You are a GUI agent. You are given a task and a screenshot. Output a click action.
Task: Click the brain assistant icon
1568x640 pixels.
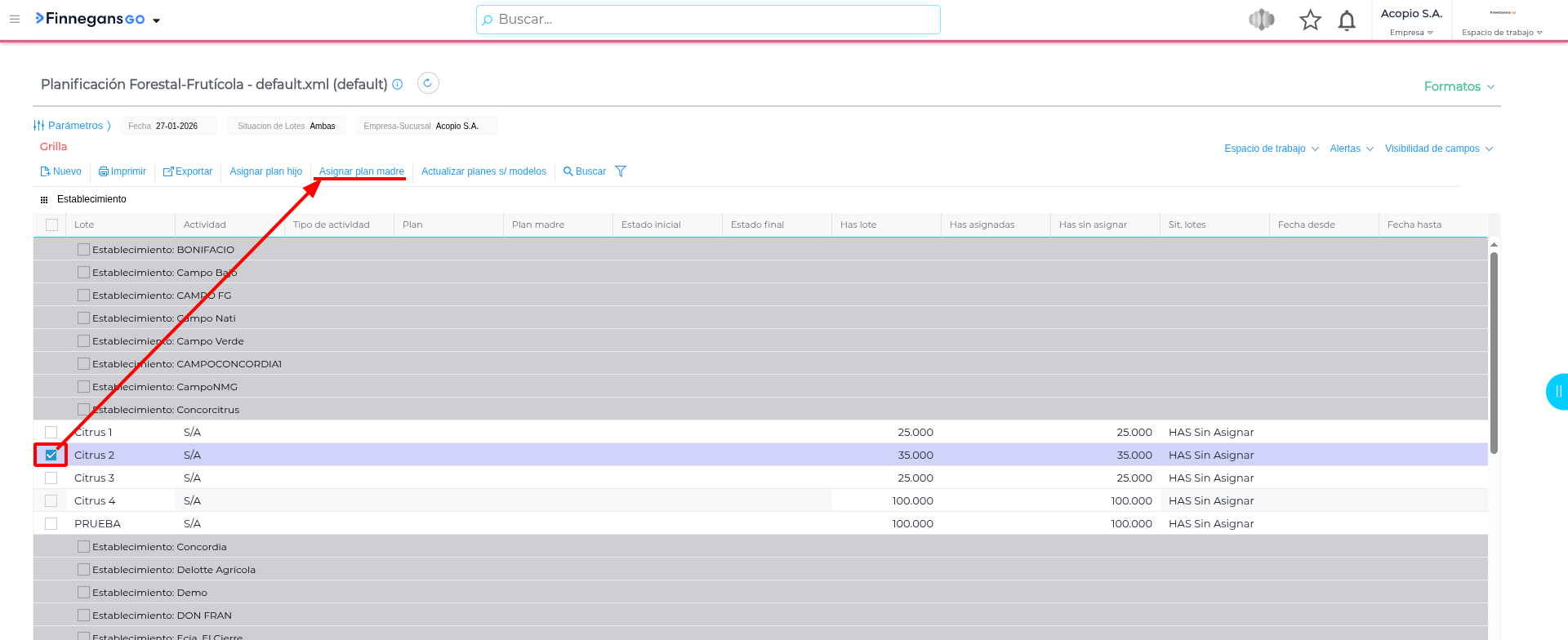point(1262,20)
